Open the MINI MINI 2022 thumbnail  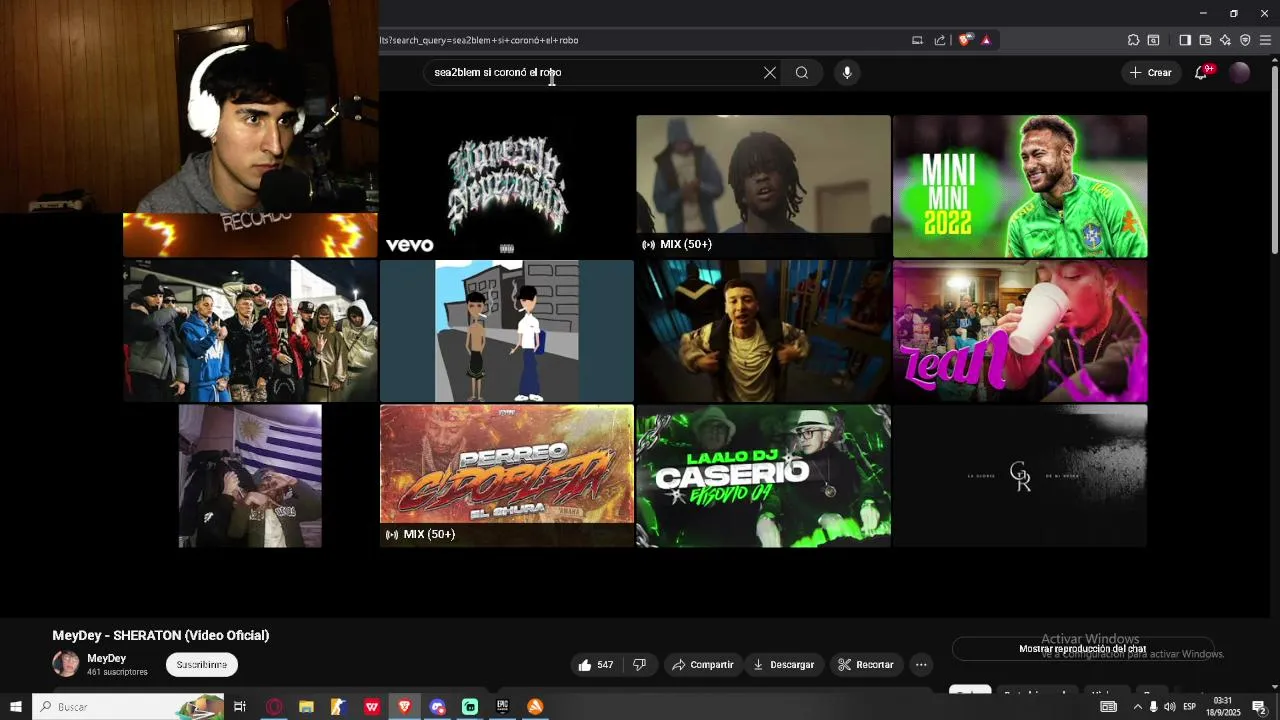click(x=1020, y=186)
